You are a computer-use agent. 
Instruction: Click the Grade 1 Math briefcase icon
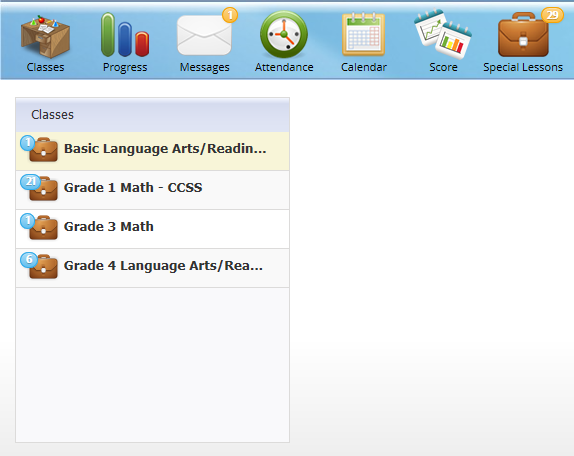pyautogui.click(x=44, y=188)
